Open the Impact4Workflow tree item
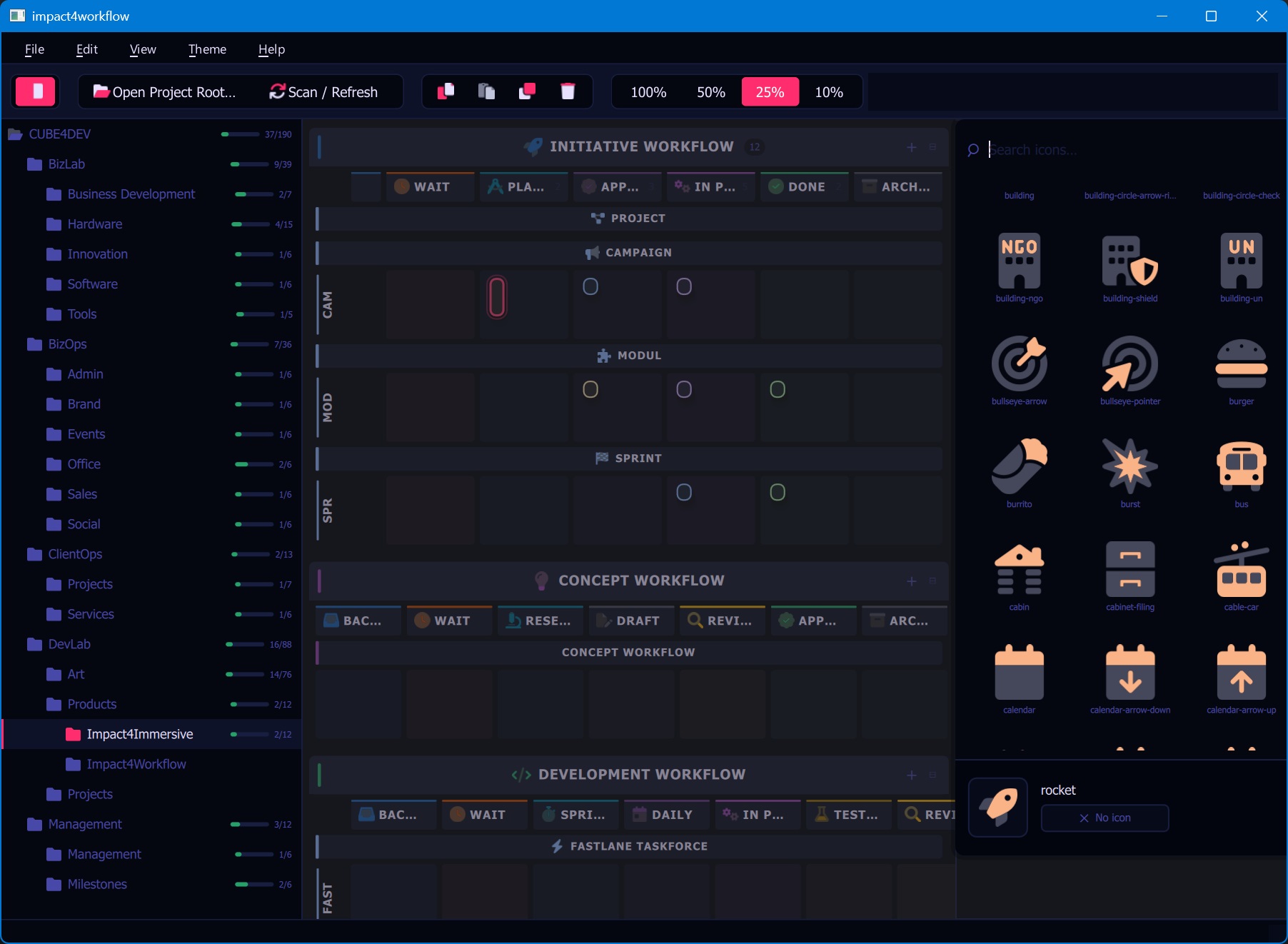Screen dimensions: 1288x944 (136, 764)
